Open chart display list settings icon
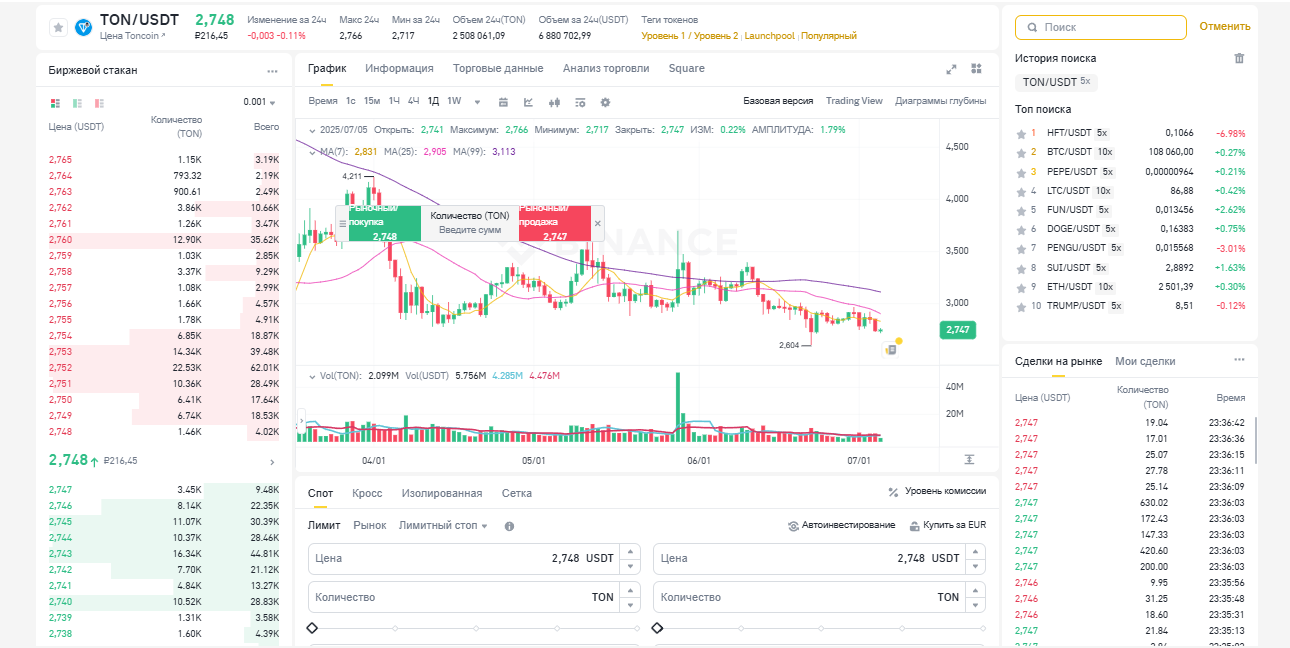Screen dimensions: 1290x648 pyautogui.click(x=579, y=102)
